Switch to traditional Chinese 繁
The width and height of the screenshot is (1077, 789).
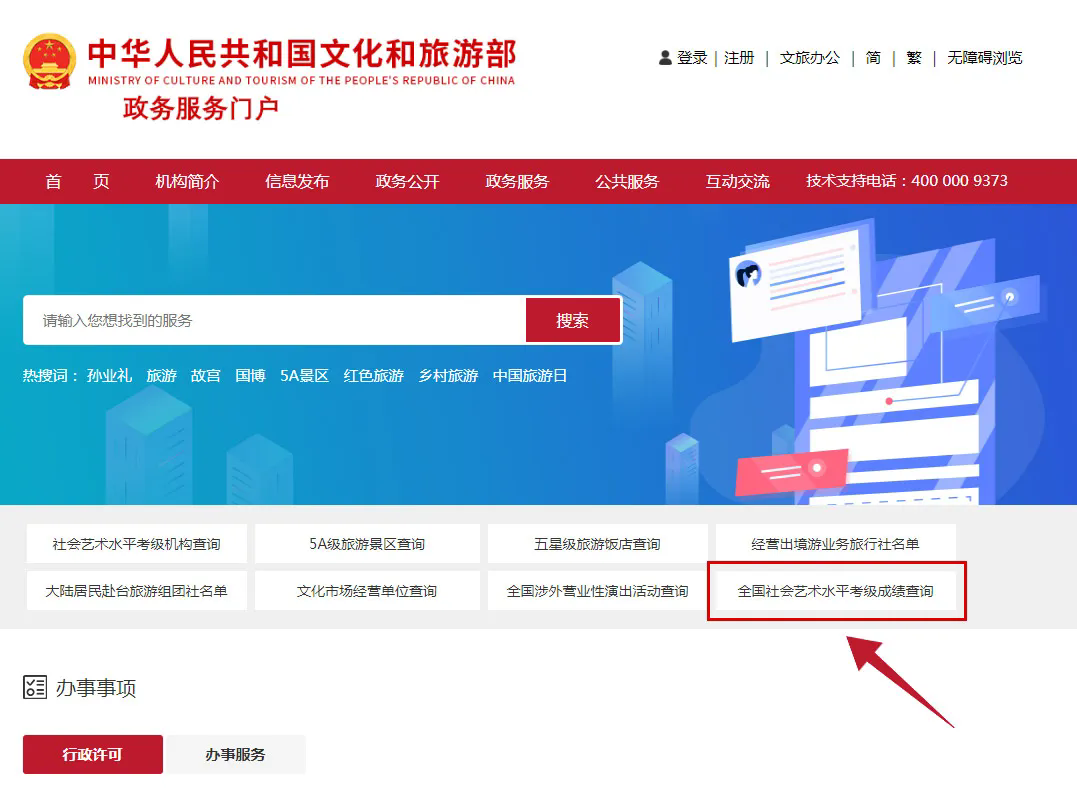coord(914,58)
